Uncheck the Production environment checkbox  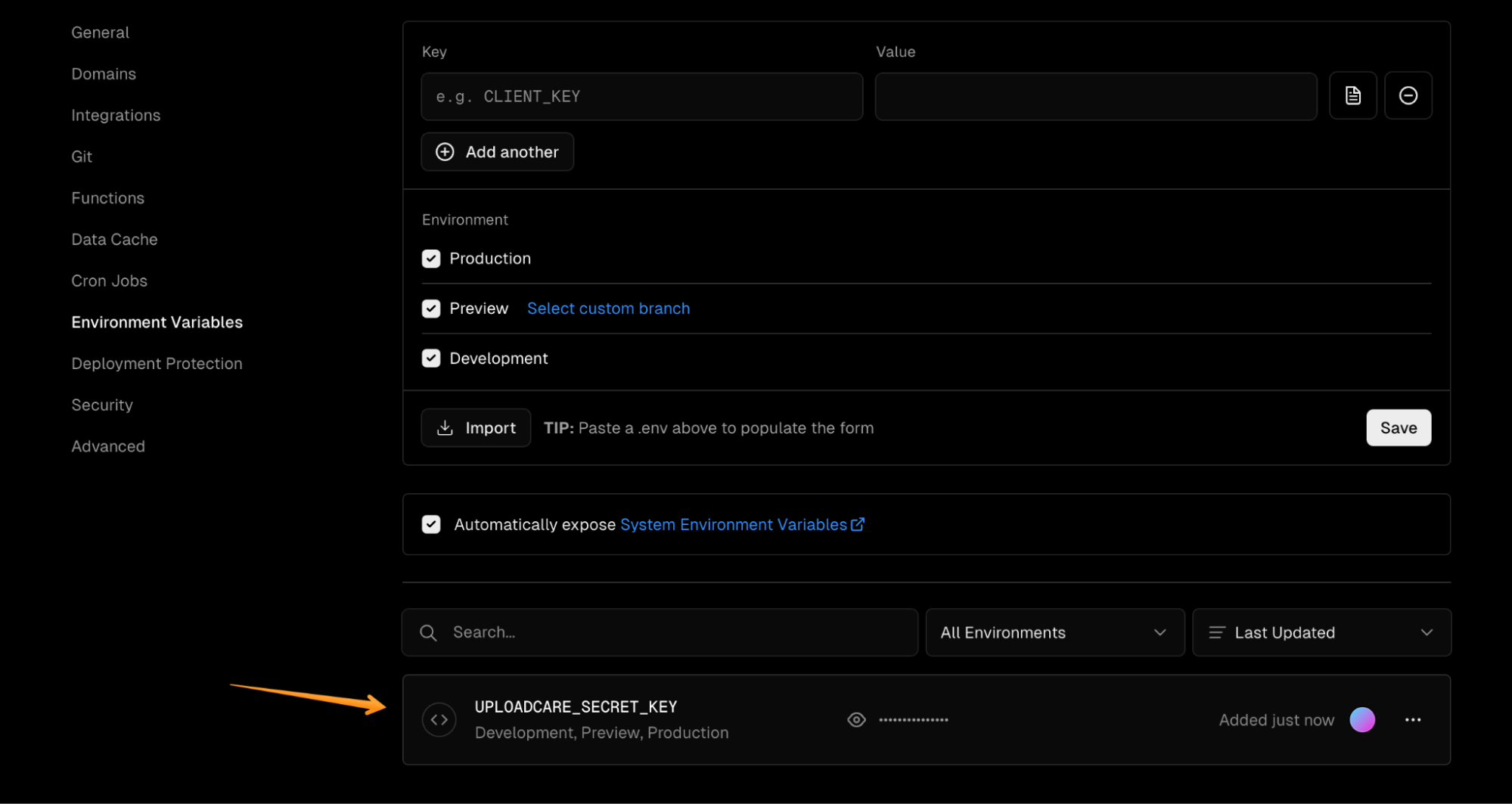coord(430,258)
